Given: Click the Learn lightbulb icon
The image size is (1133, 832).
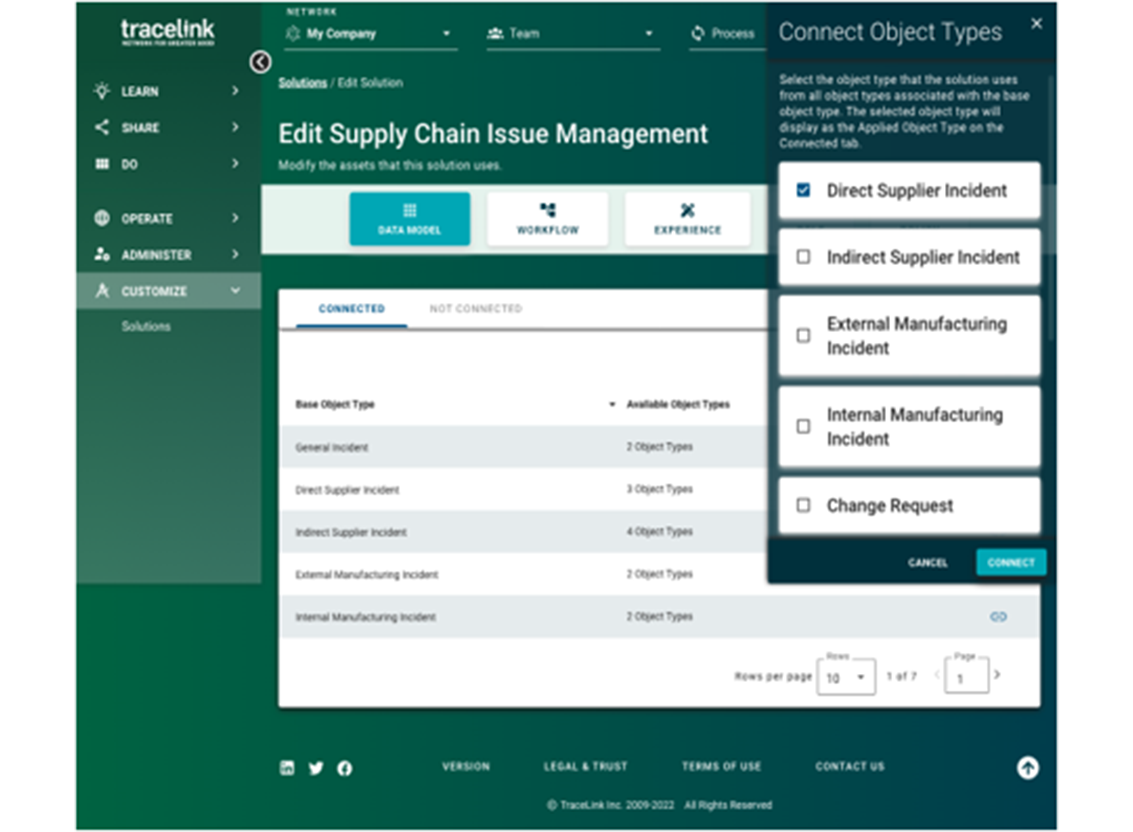Looking at the screenshot, I should tap(102, 91).
